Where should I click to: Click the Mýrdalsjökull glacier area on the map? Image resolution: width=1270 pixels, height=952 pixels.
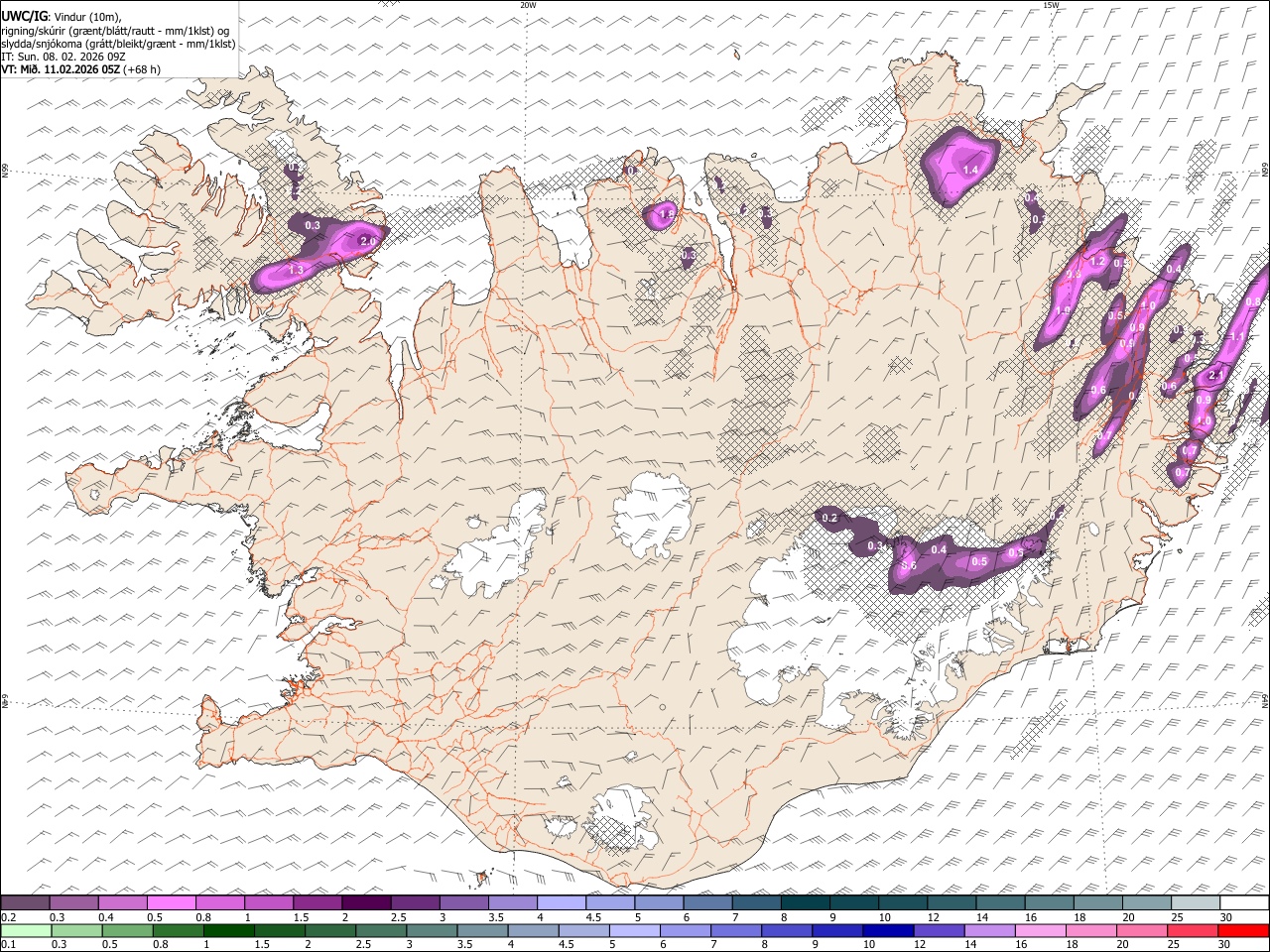(x=620, y=818)
